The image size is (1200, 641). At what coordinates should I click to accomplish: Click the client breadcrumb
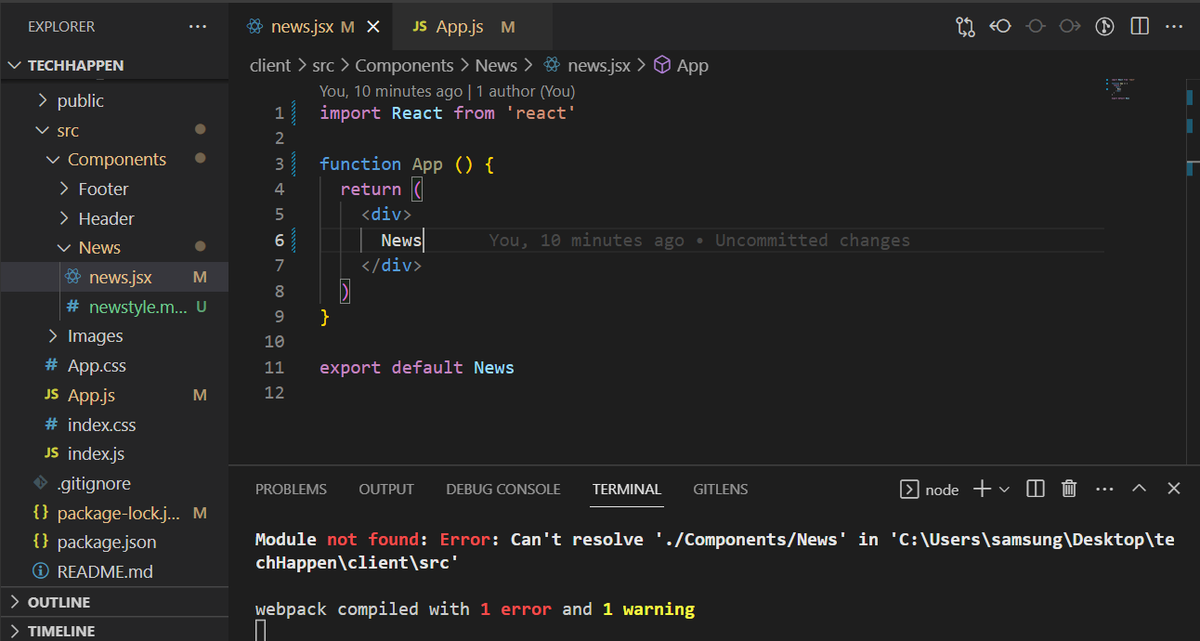pyautogui.click(x=270, y=66)
